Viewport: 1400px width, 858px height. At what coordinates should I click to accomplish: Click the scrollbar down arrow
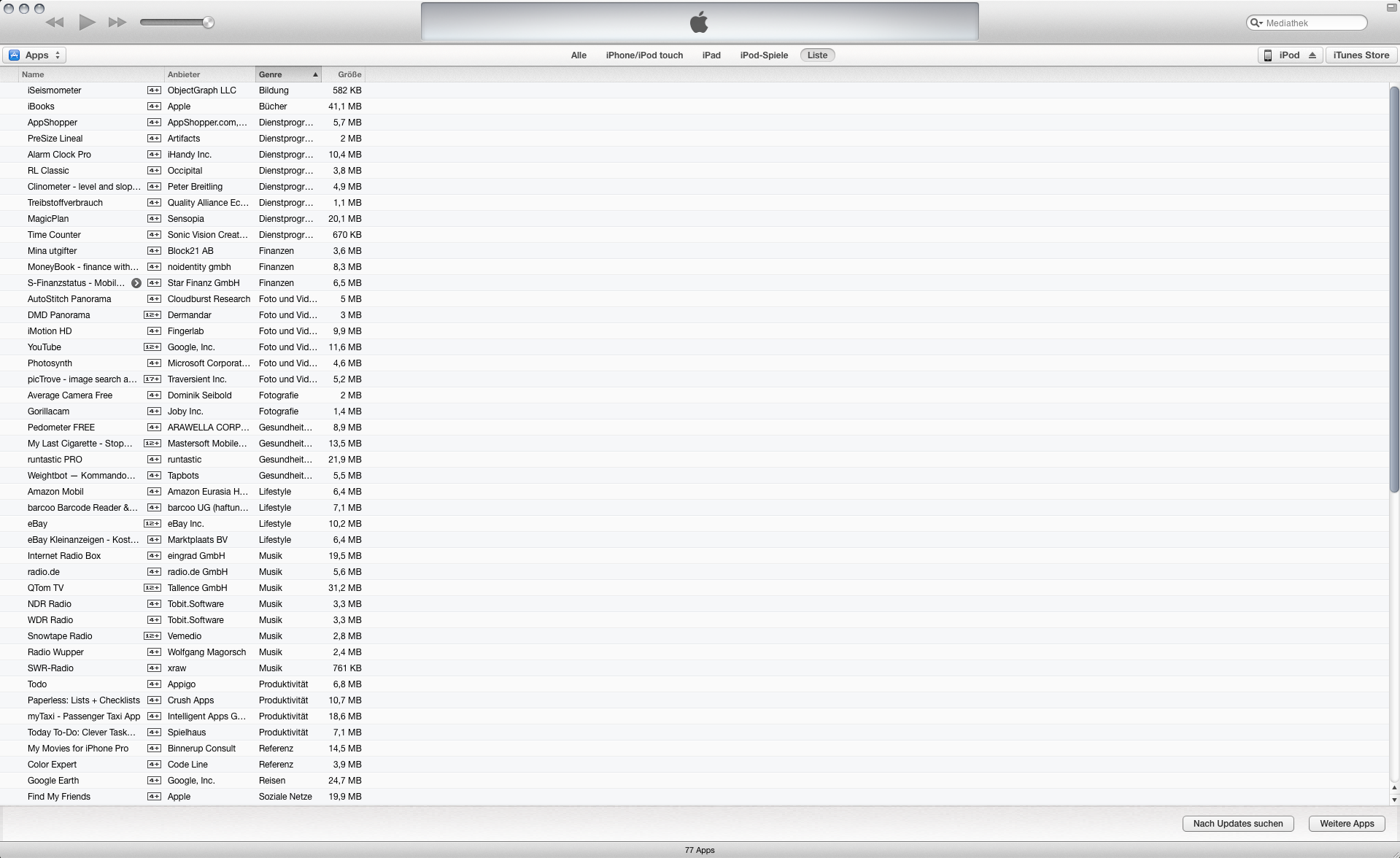tap(1393, 800)
